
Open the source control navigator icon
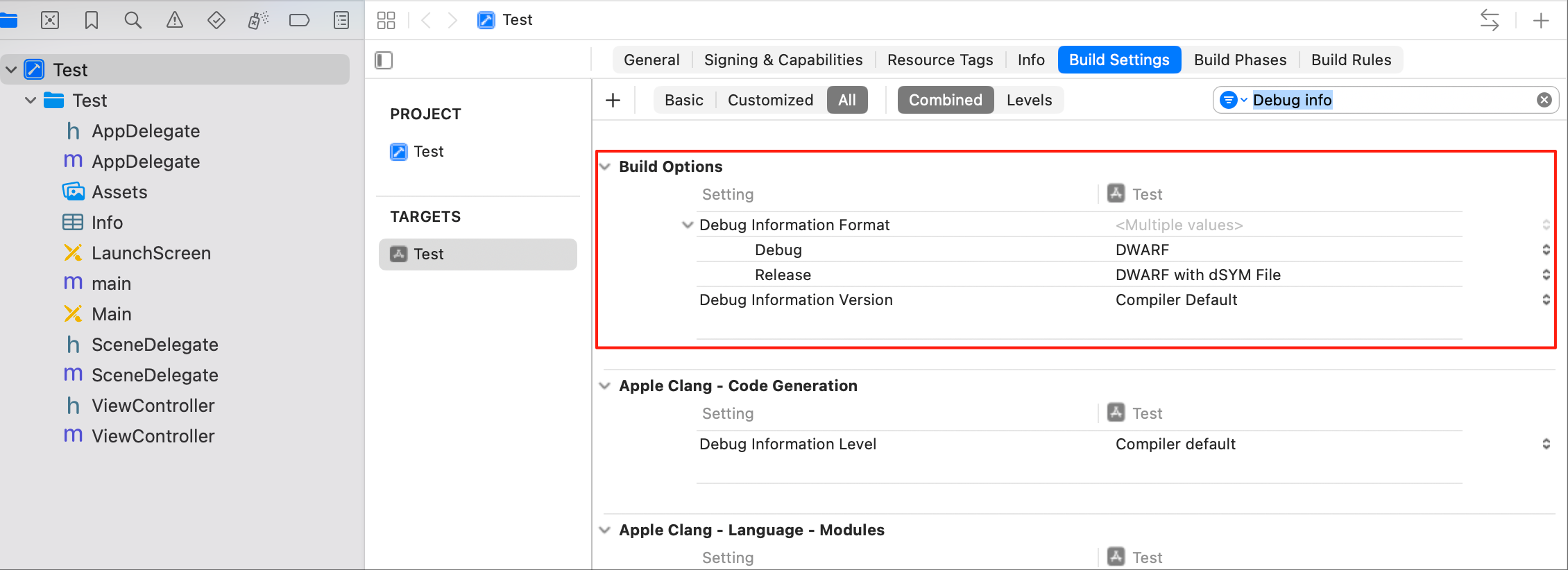coord(50,20)
